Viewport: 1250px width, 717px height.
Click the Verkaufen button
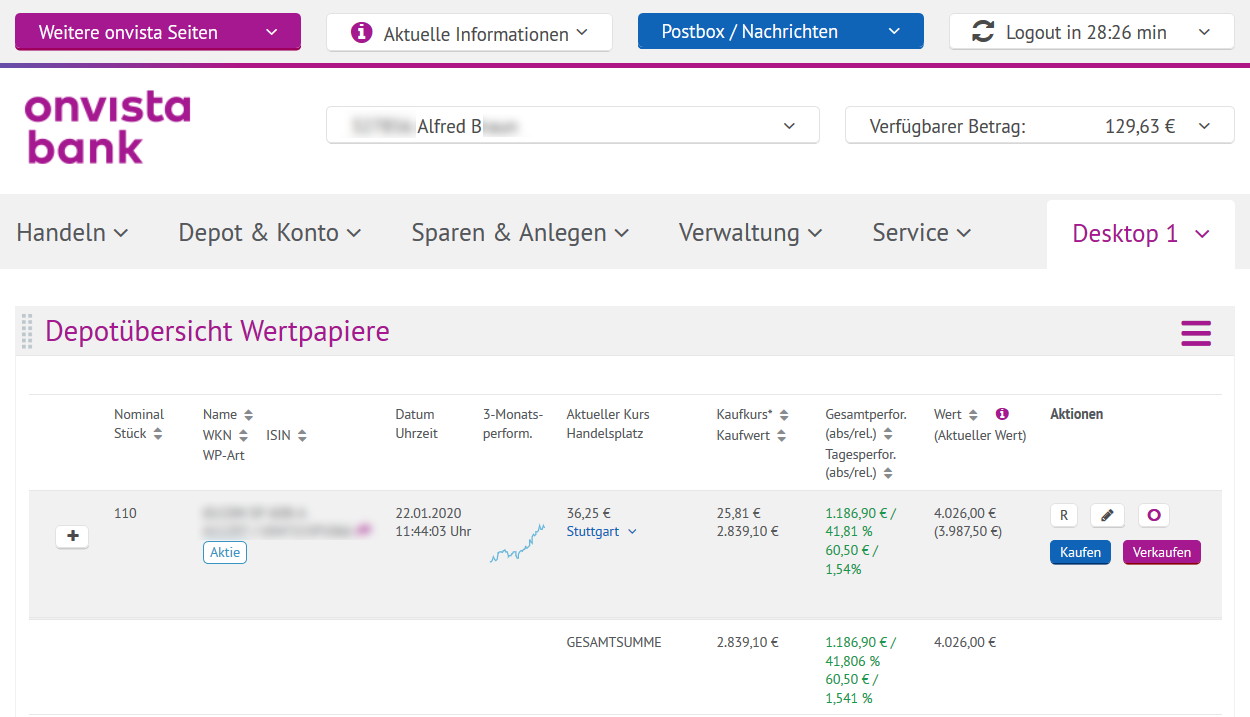[1162, 552]
